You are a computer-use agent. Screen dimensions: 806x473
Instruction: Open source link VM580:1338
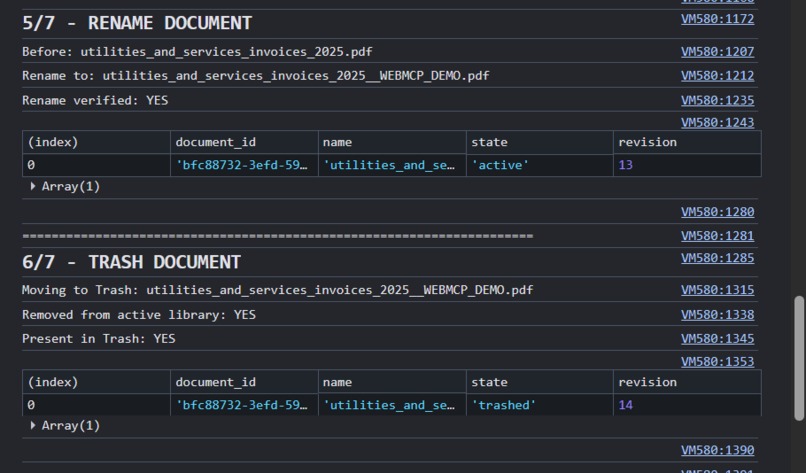717,315
